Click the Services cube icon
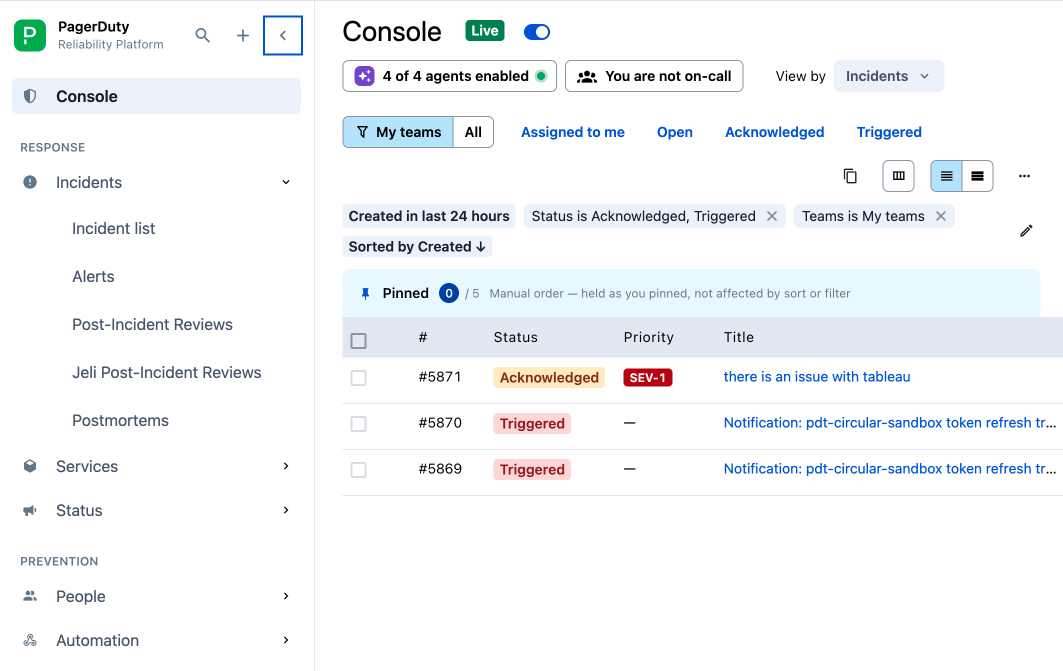Screen dimensions: 1063x671 [x=30, y=466]
